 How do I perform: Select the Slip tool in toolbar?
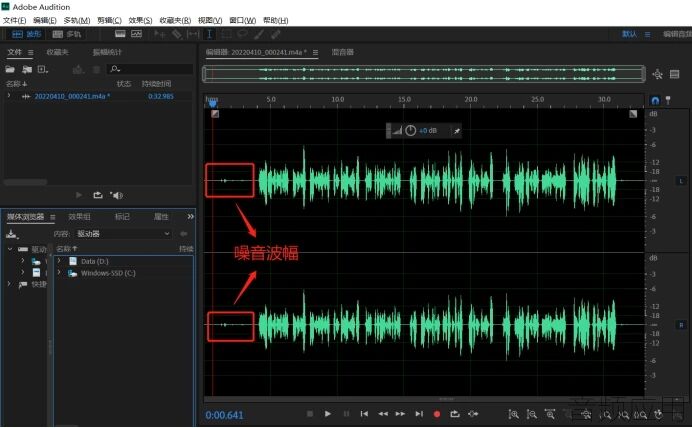click(x=193, y=34)
